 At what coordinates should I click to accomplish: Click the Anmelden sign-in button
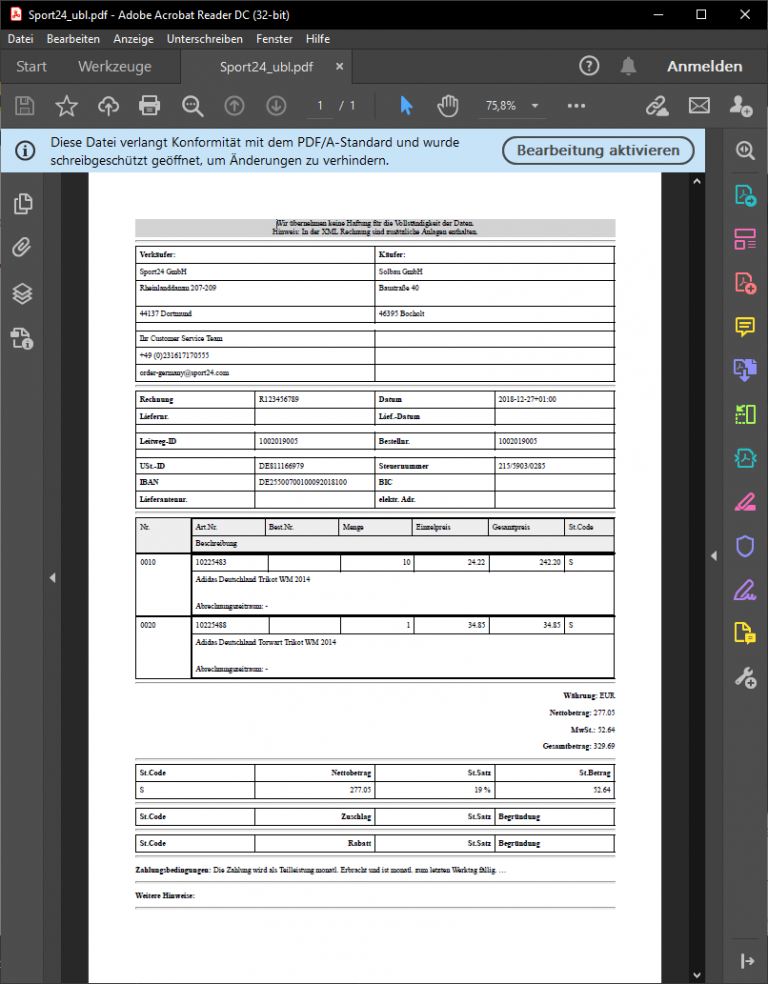click(x=705, y=67)
